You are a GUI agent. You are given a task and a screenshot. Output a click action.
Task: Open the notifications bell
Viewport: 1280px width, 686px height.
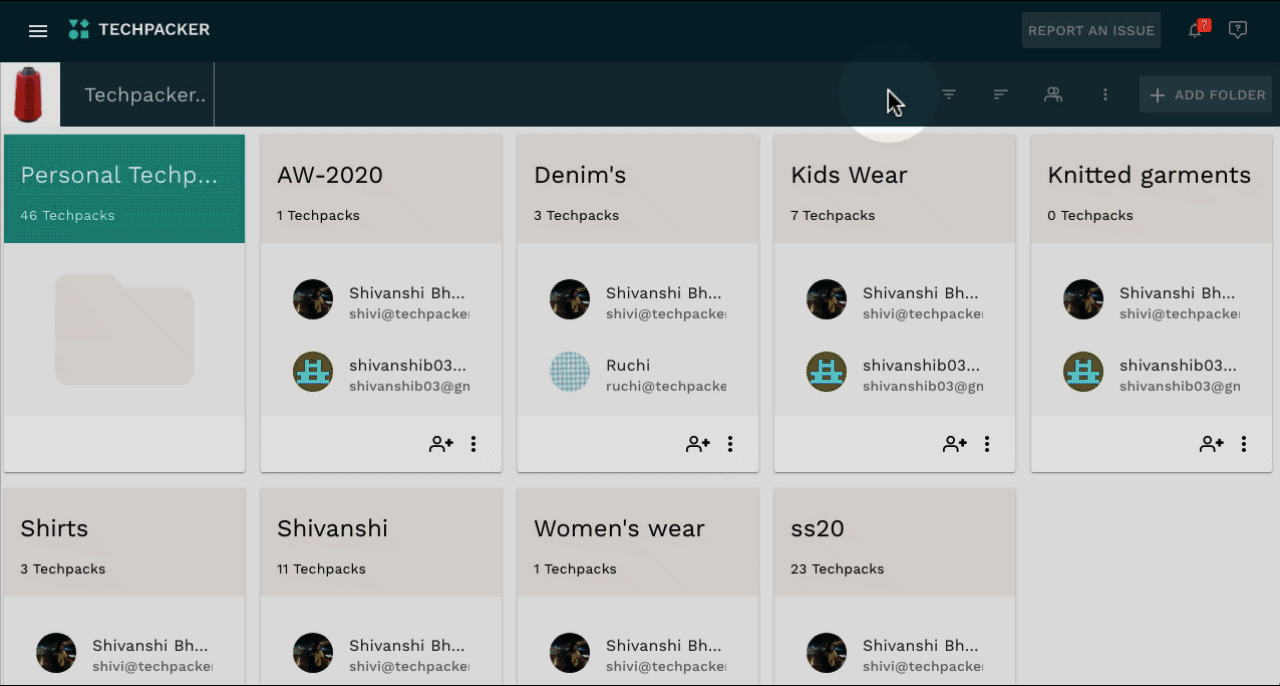pyautogui.click(x=1195, y=30)
